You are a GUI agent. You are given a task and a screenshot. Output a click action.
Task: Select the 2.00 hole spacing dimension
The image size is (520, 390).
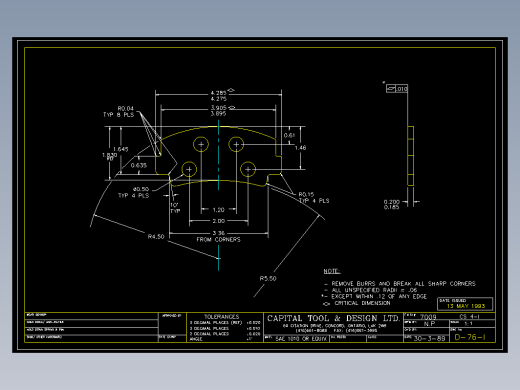click(218, 221)
